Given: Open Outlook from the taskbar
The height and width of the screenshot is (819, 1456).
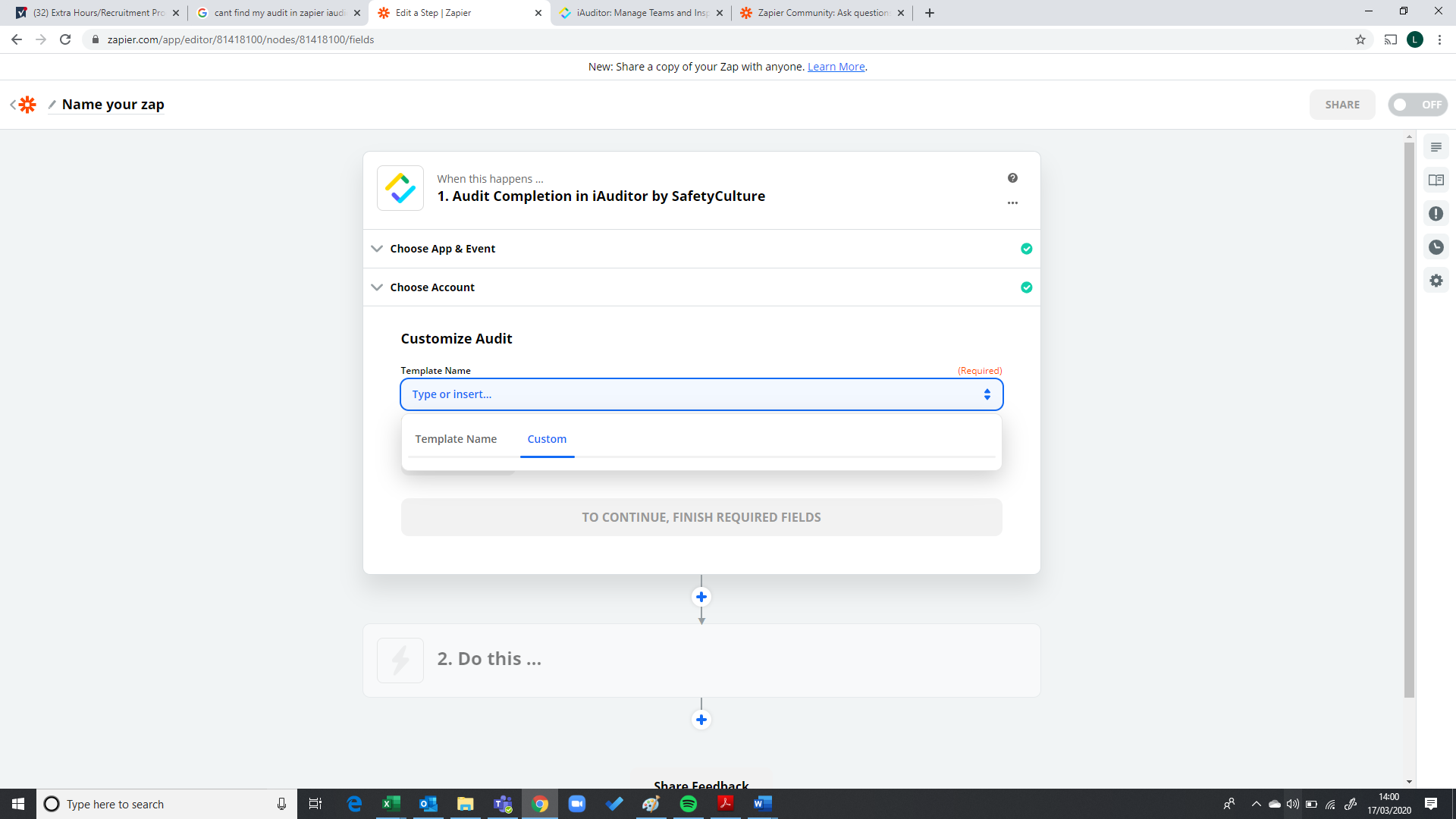Looking at the screenshot, I should click(428, 804).
